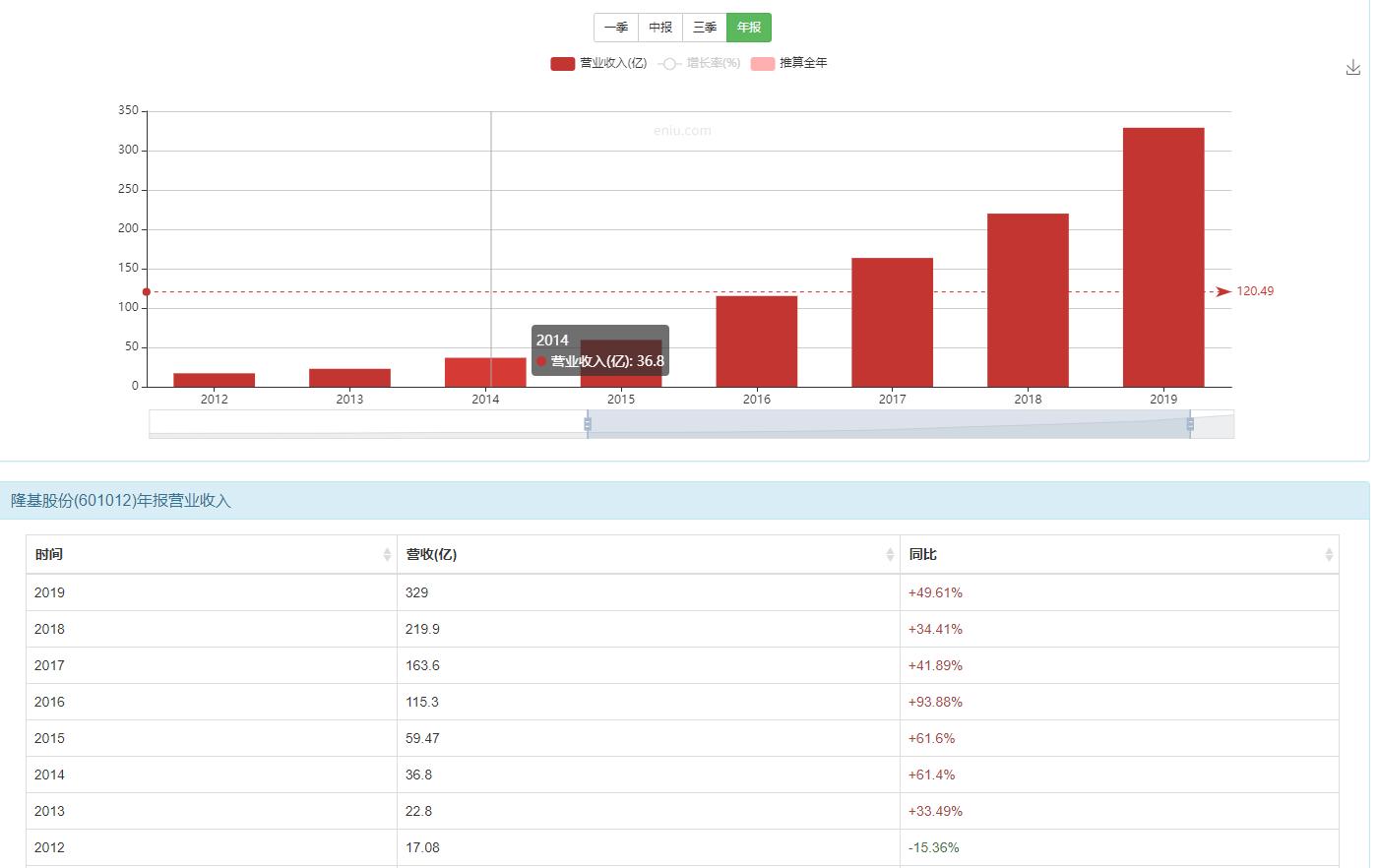Image resolution: width=1379 pixels, height=868 pixels.
Task: Click the -15.36% growth cell
Action: tap(1119, 847)
